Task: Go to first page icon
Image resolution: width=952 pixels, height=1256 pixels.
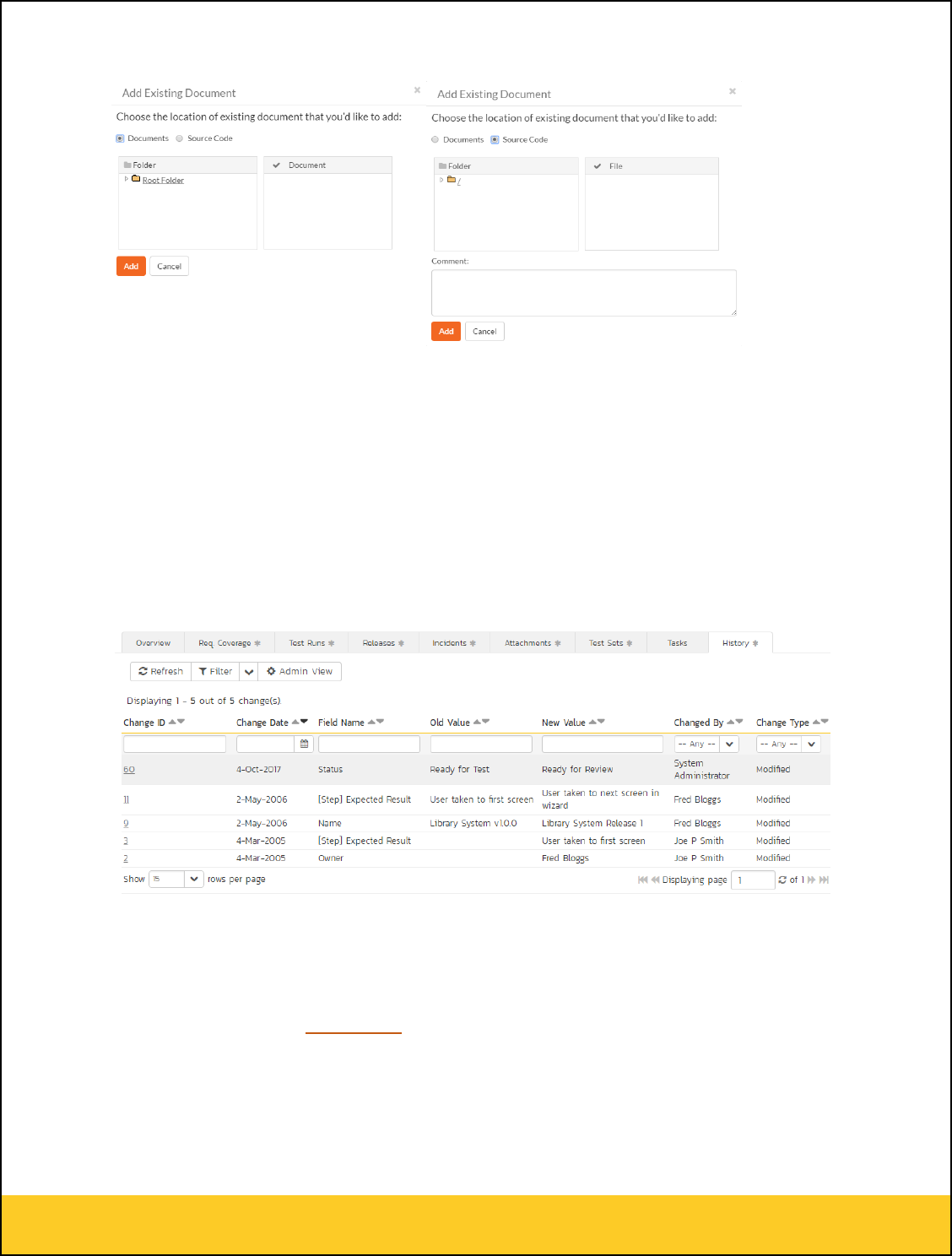Action: coord(643,880)
